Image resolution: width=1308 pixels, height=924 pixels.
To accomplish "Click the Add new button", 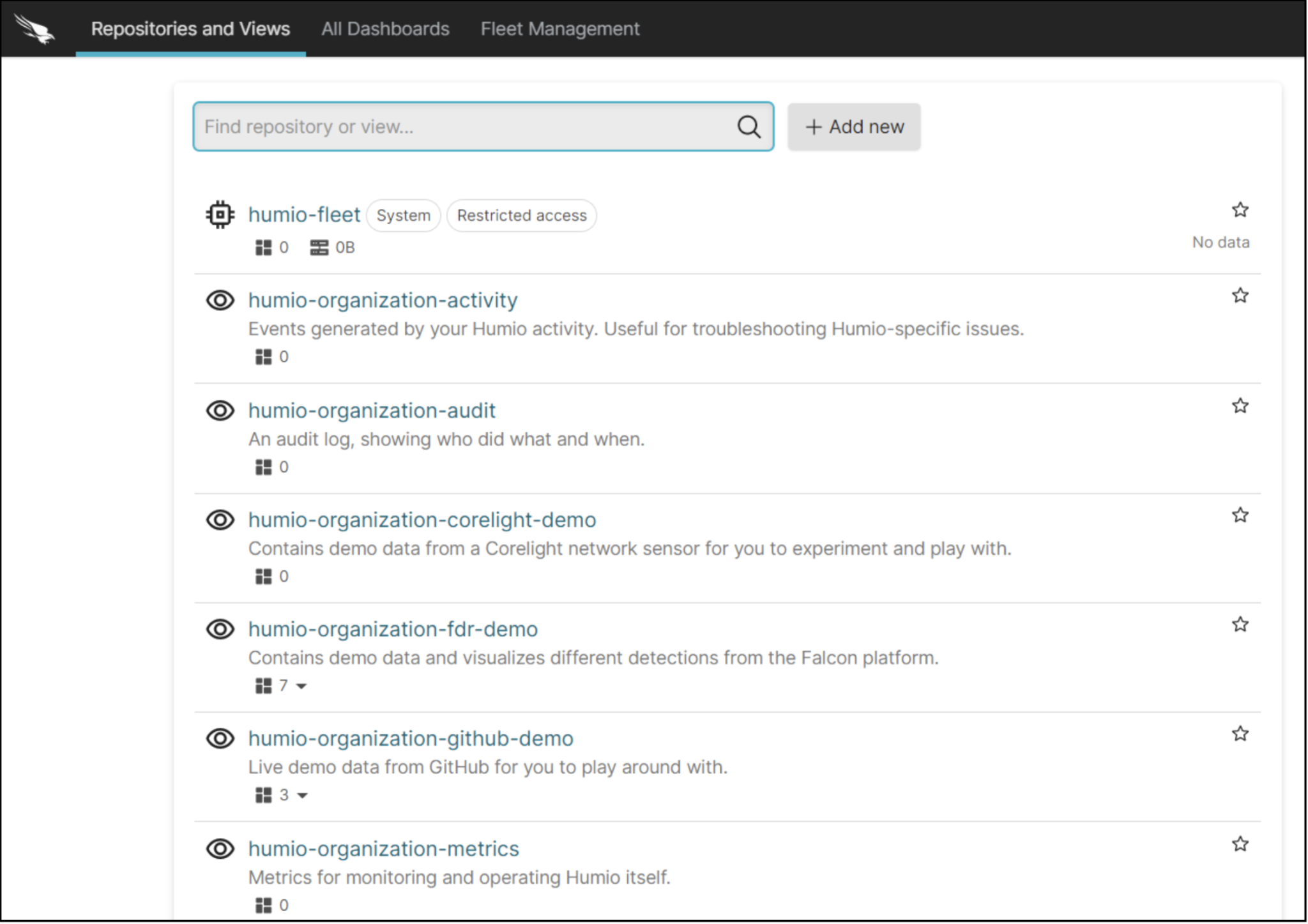I will point(854,127).
